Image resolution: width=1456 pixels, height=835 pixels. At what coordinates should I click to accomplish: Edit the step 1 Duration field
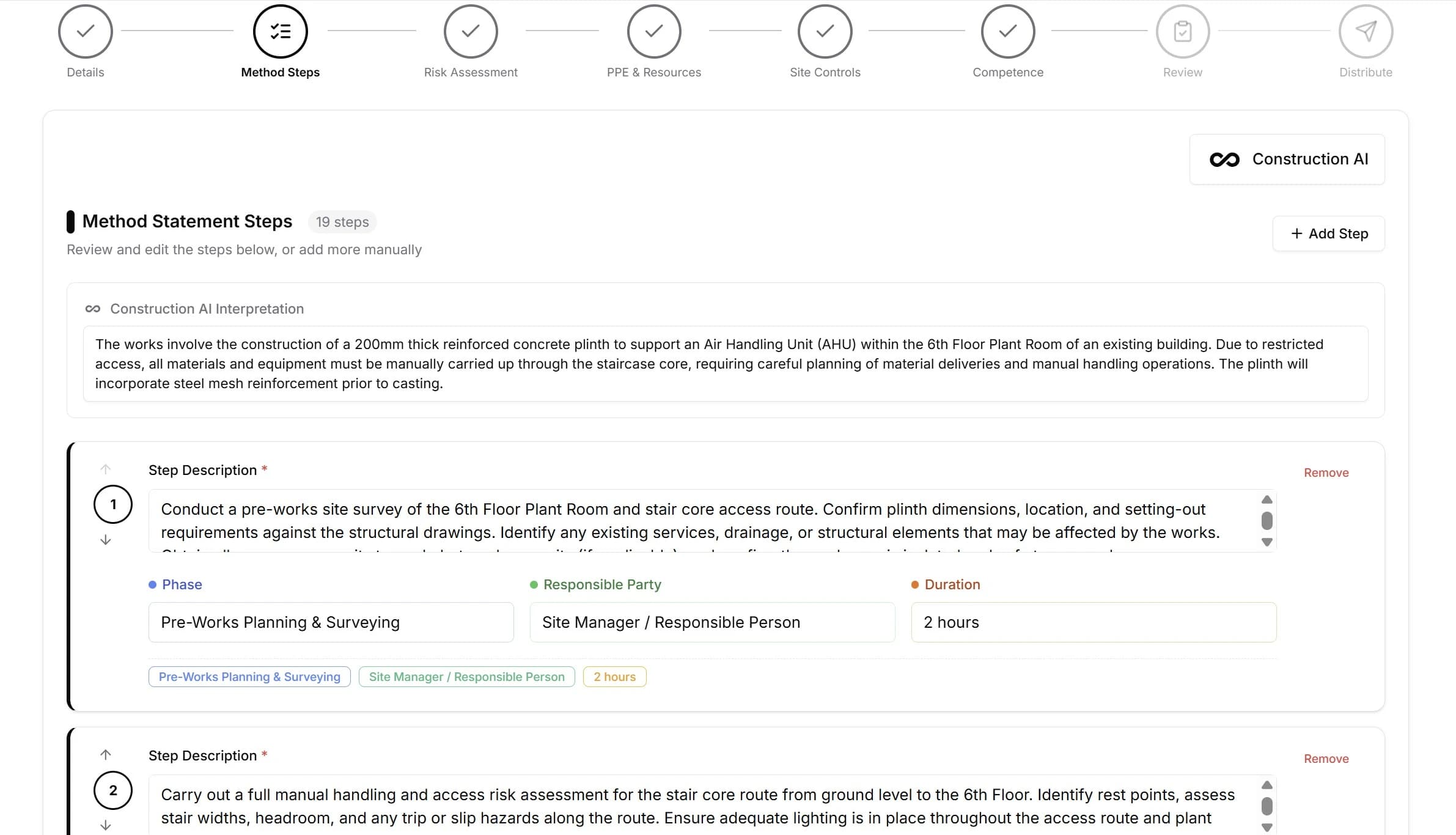[x=1094, y=622]
